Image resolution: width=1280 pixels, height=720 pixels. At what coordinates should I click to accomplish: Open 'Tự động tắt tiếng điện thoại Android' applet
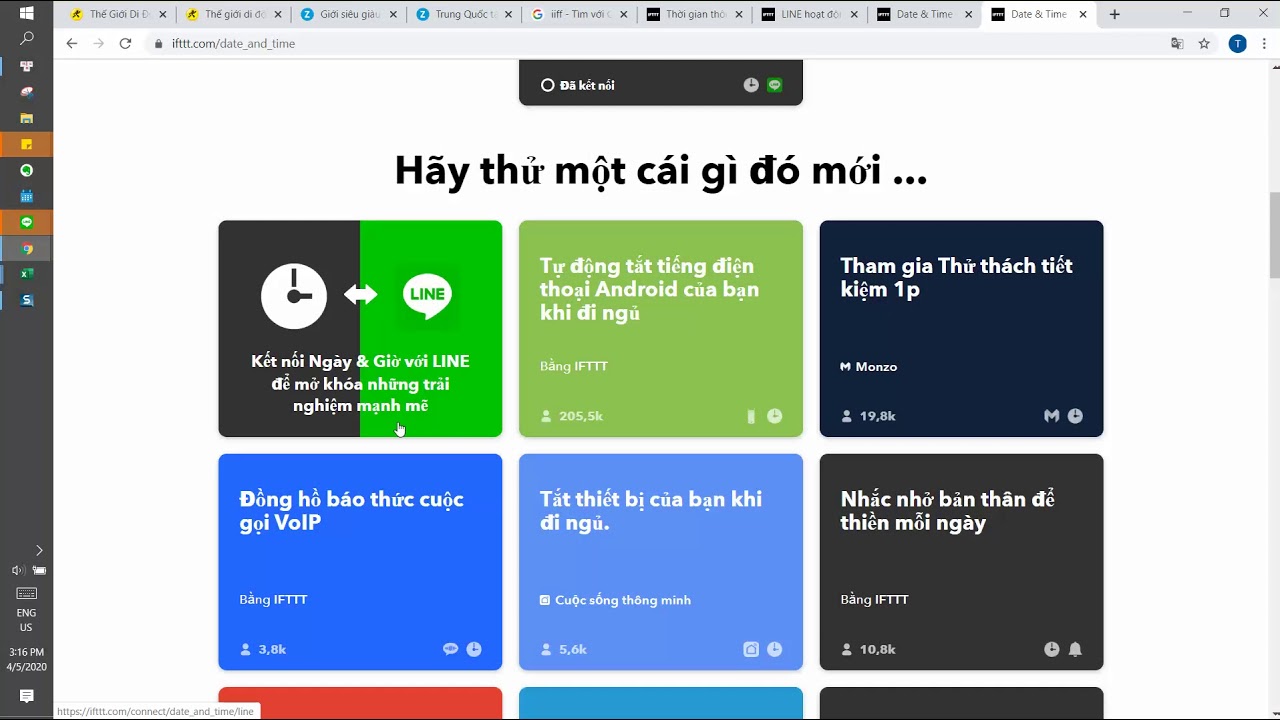pyautogui.click(x=660, y=328)
